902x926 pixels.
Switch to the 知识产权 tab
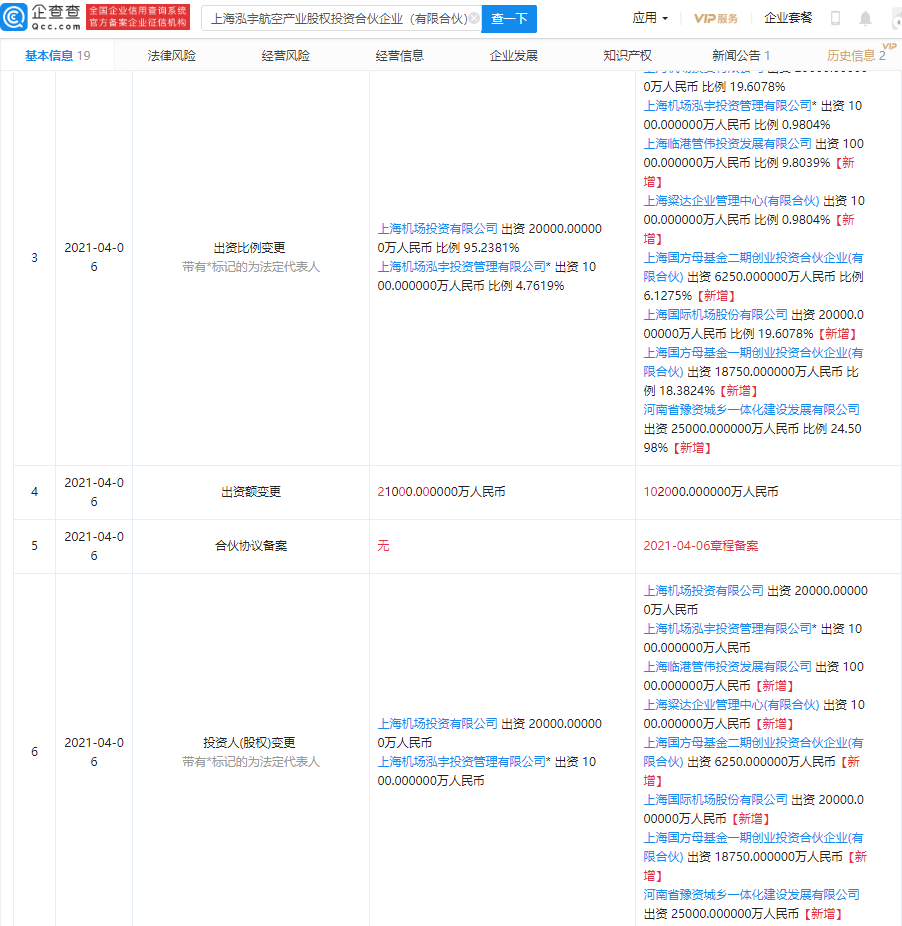click(627, 56)
